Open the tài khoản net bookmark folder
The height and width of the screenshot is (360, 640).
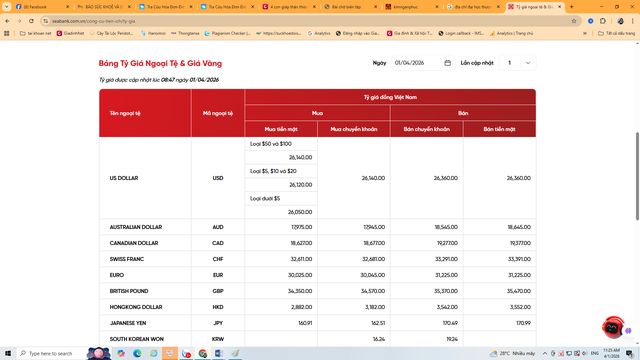click(36, 33)
